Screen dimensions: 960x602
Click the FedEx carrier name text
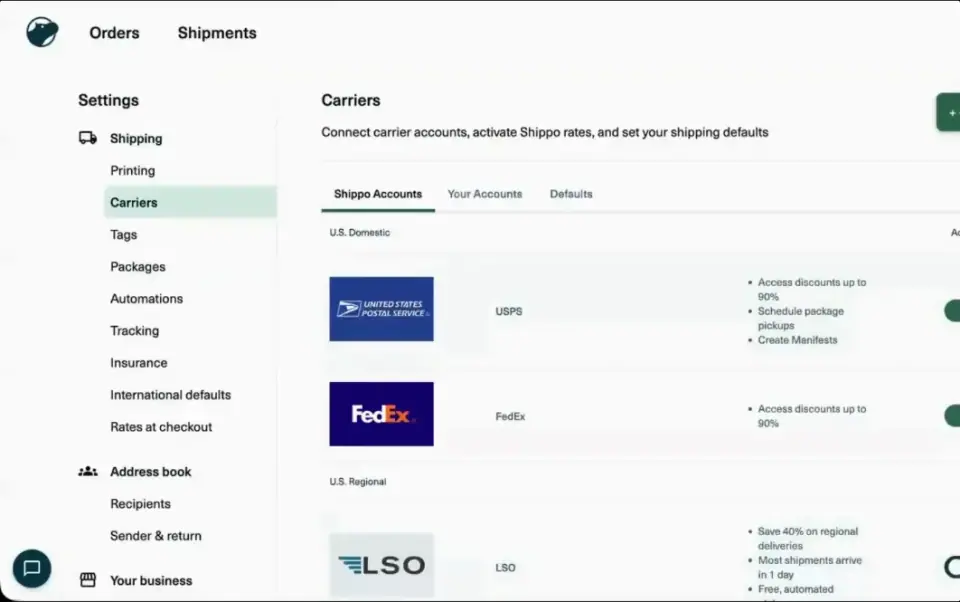pos(510,416)
